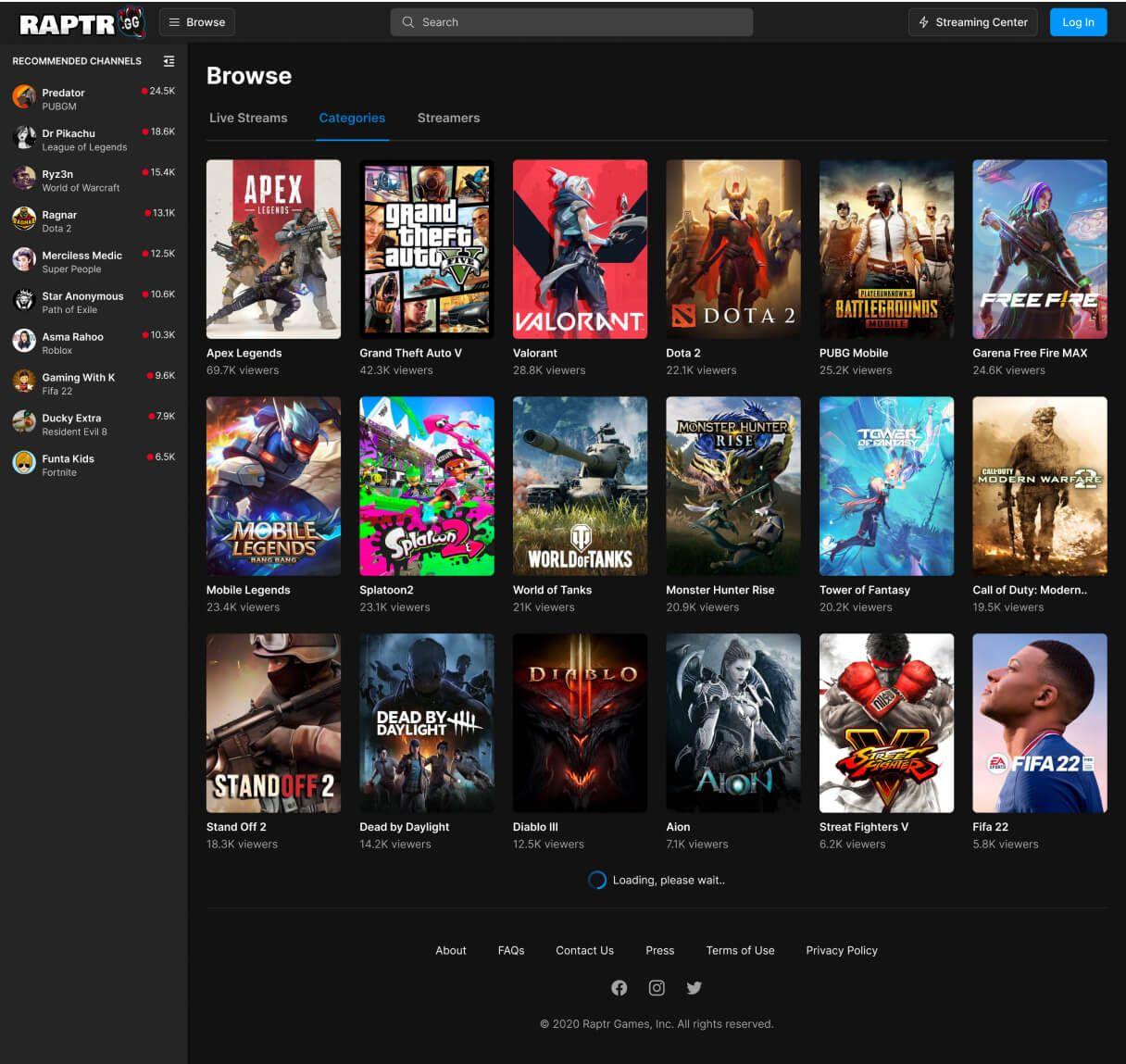Open the Privacy Policy link
The image size is (1126, 1064).
(x=842, y=950)
